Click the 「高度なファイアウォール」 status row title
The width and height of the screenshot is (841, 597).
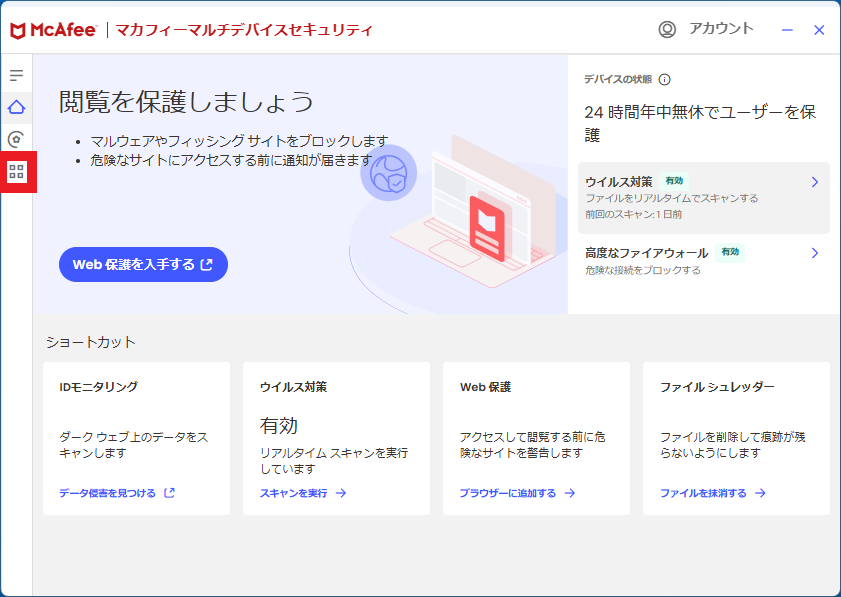[647, 253]
